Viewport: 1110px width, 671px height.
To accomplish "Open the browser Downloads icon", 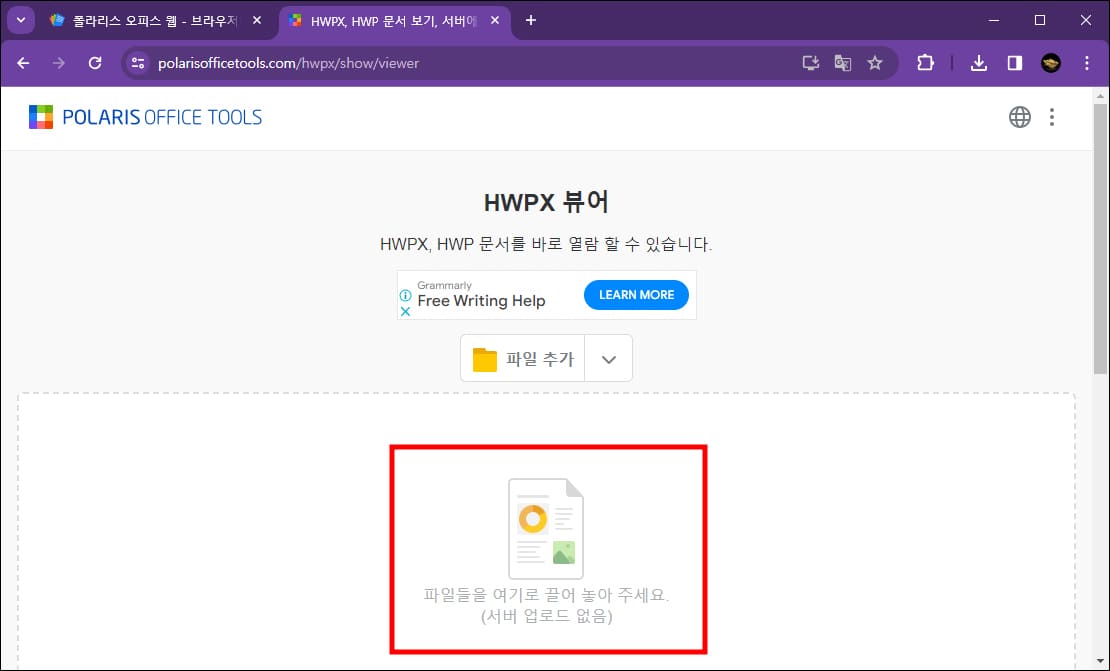I will tap(979, 62).
